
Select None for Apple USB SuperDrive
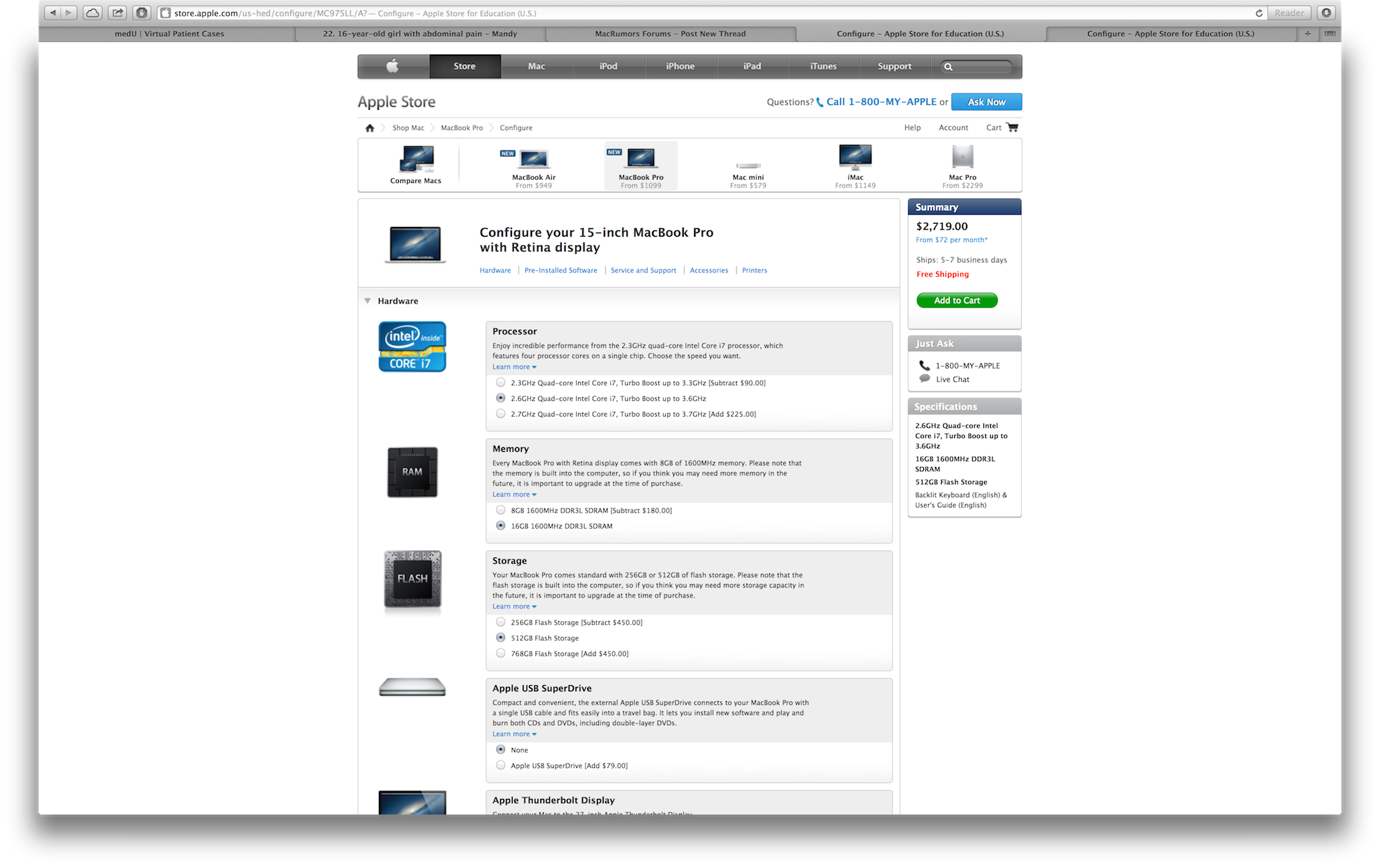tap(500, 750)
